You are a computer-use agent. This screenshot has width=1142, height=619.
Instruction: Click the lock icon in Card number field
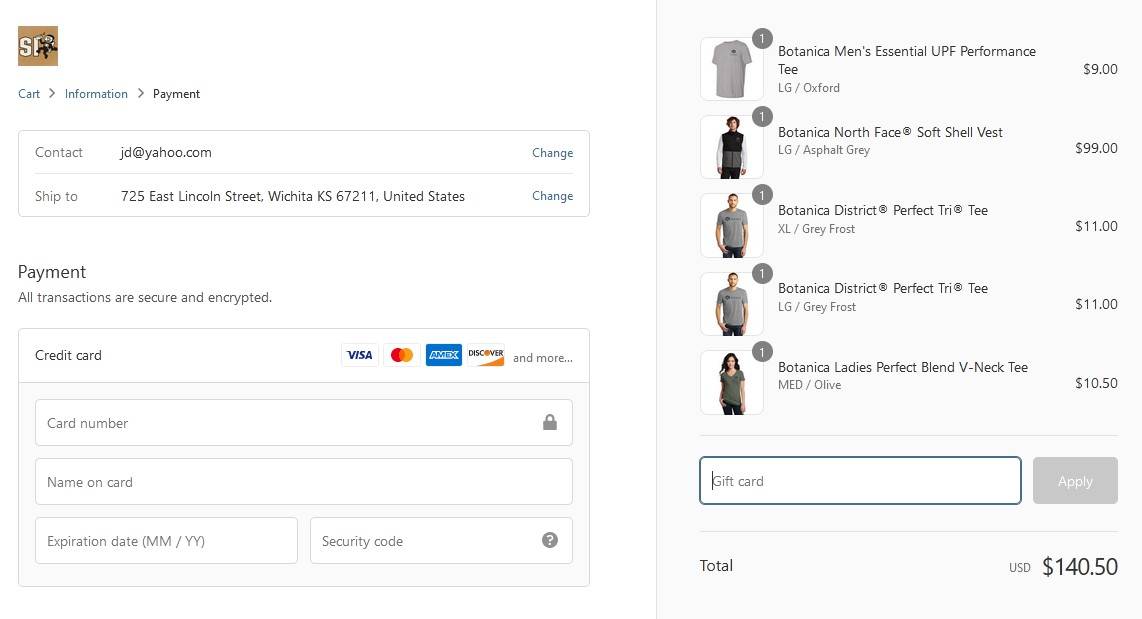point(550,422)
